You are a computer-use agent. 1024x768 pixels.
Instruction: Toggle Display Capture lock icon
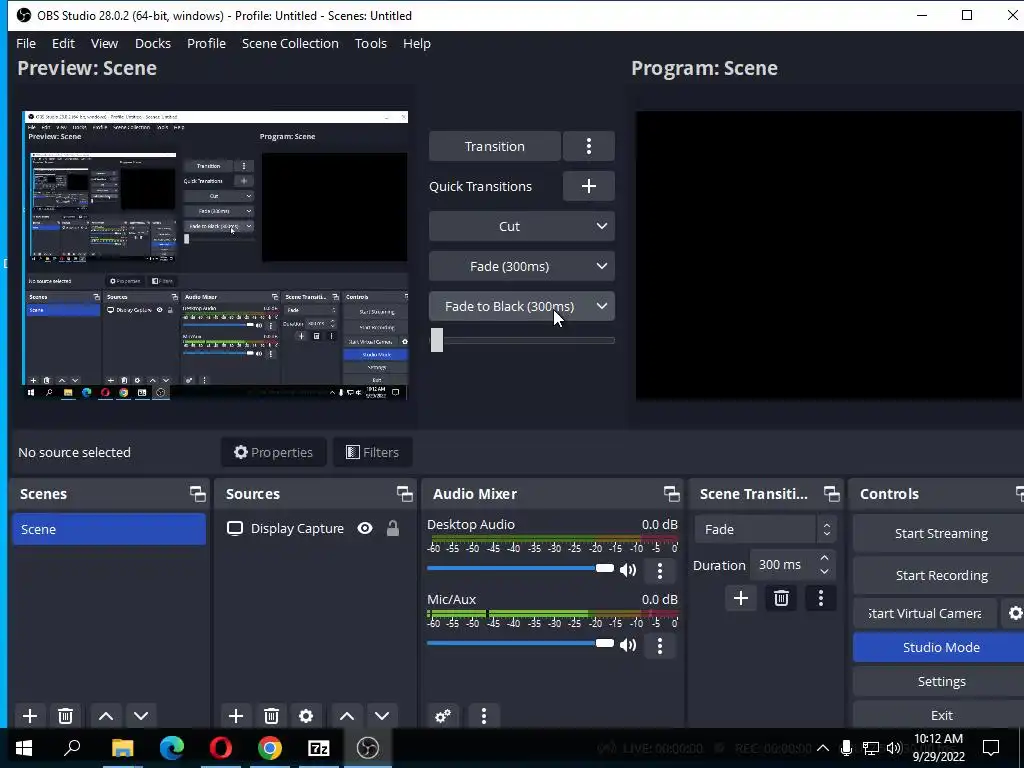click(x=392, y=528)
